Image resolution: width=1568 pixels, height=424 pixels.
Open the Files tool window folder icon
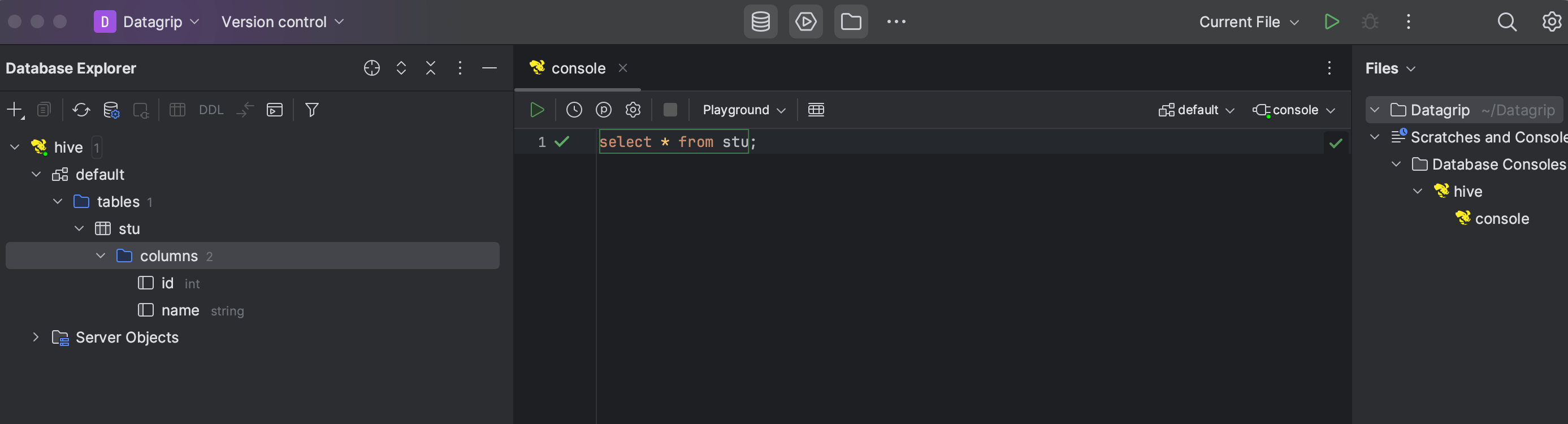(x=851, y=22)
